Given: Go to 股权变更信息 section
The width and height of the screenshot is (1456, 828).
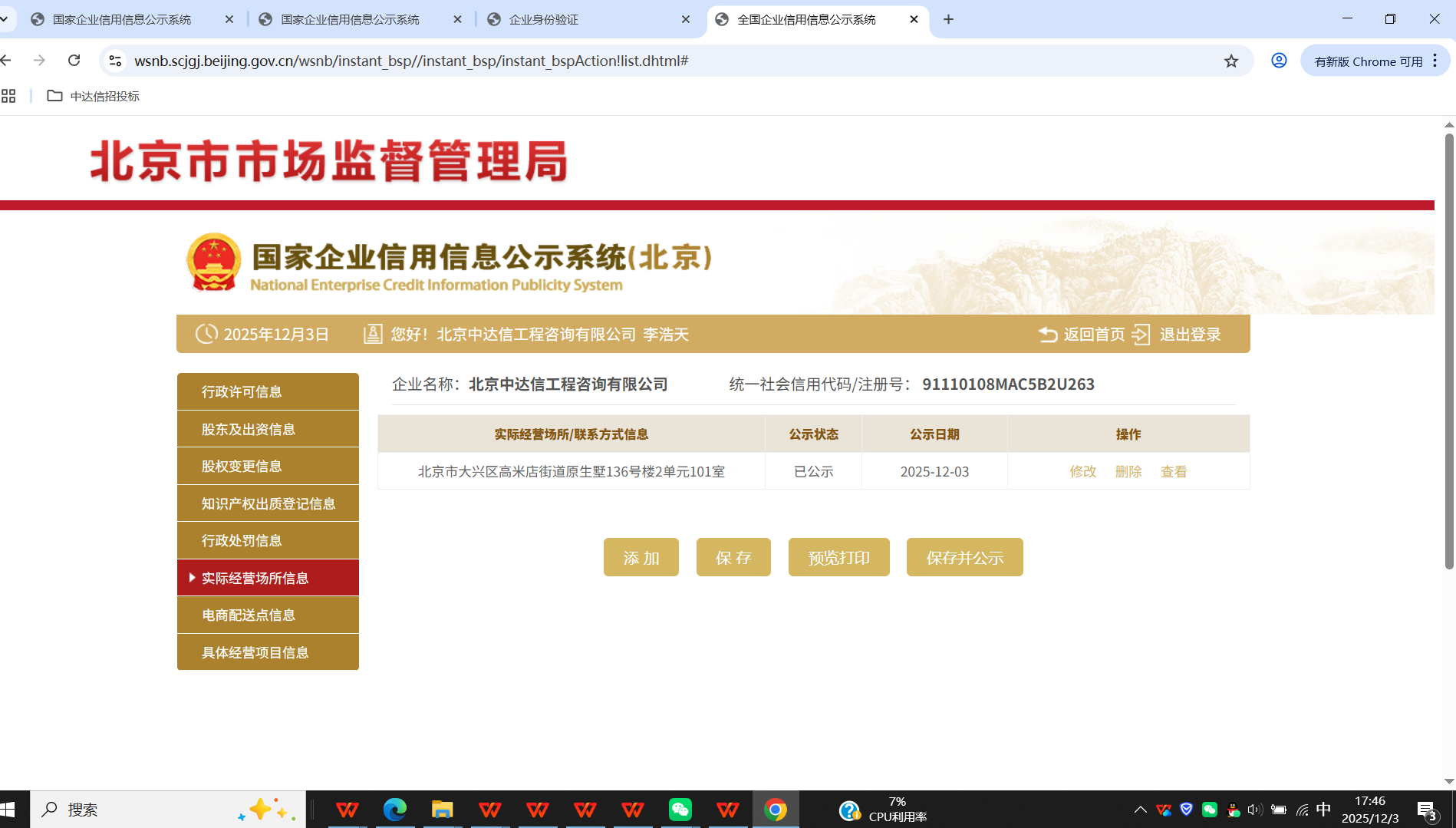Looking at the screenshot, I should pyautogui.click(x=268, y=466).
